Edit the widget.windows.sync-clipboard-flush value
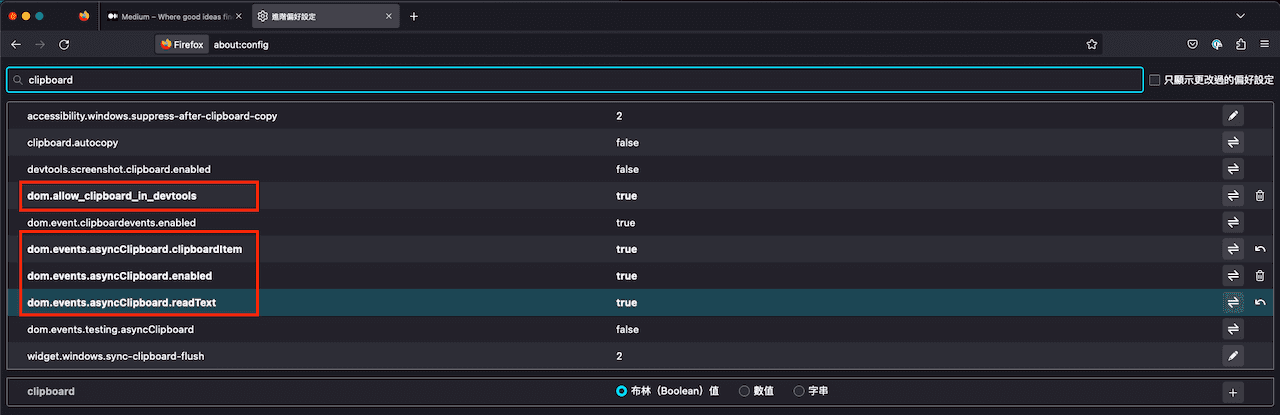 click(1233, 355)
